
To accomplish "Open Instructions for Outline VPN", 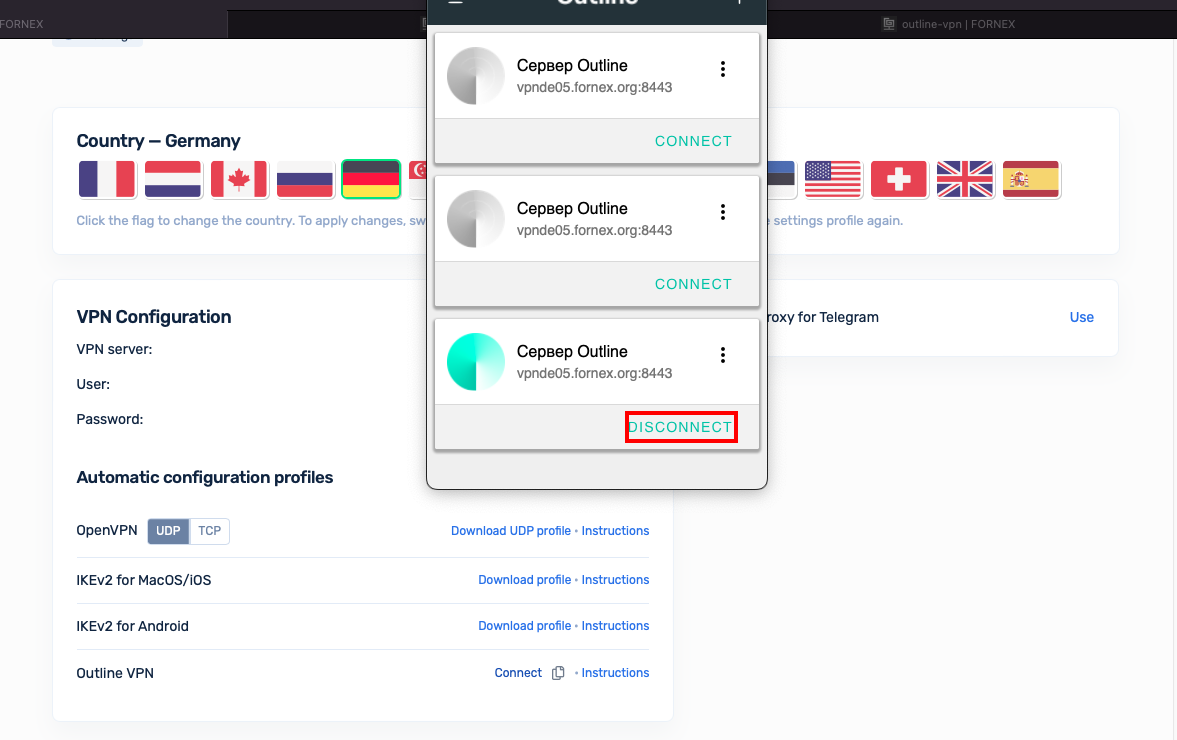I will point(615,673).
